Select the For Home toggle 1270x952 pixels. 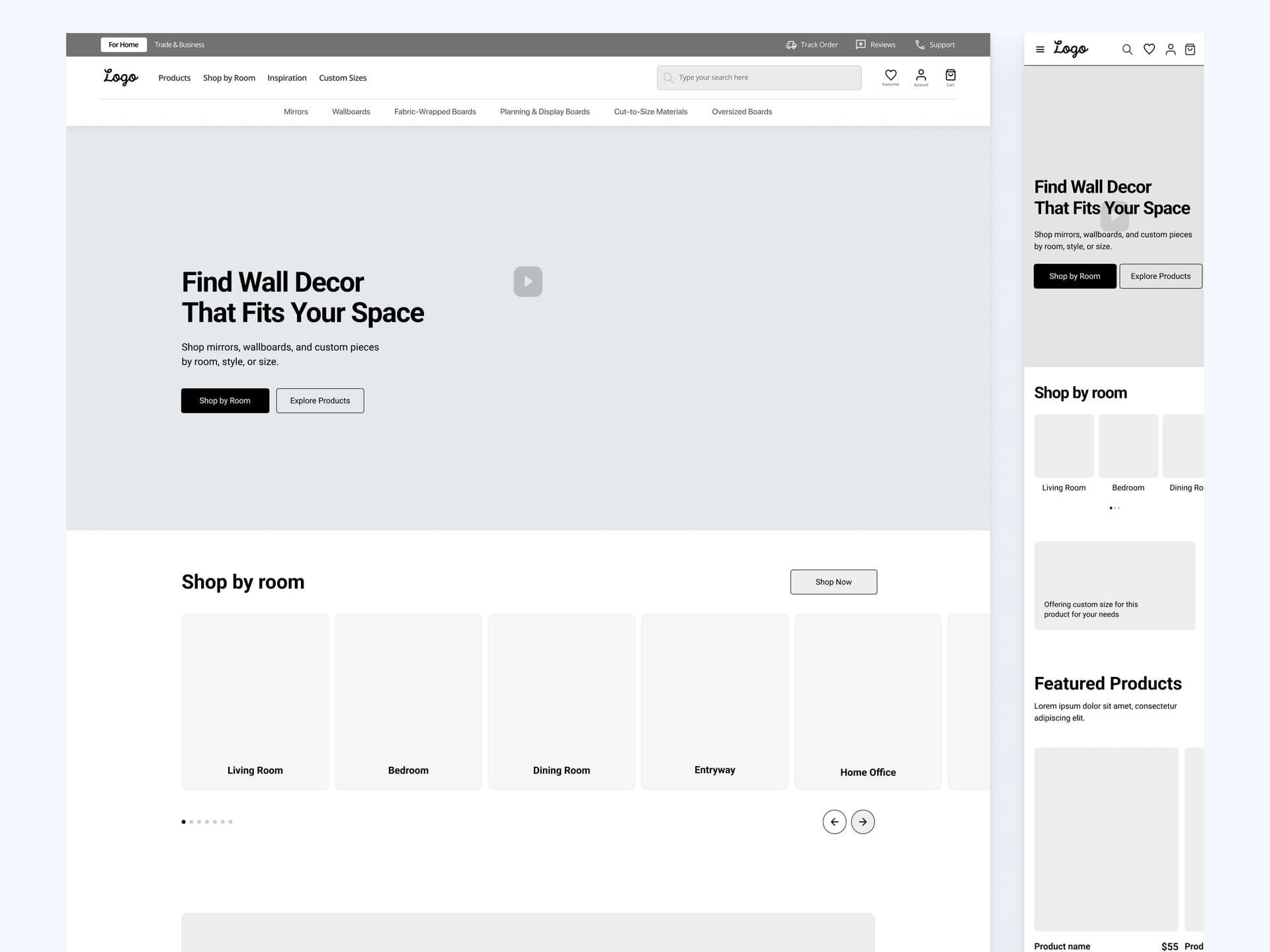(x=124, y=45)
